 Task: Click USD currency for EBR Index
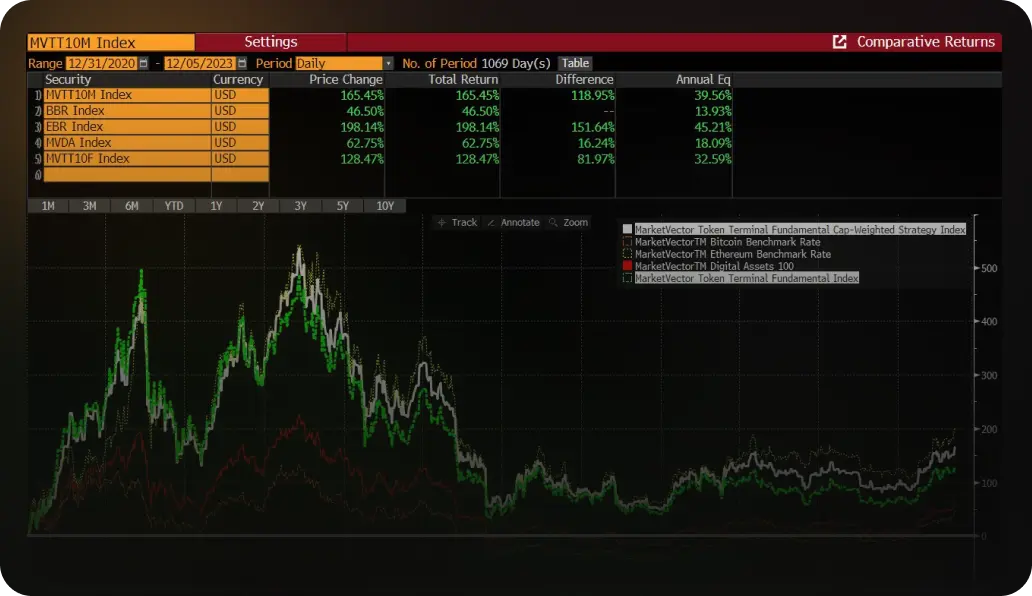click(240, 126)
